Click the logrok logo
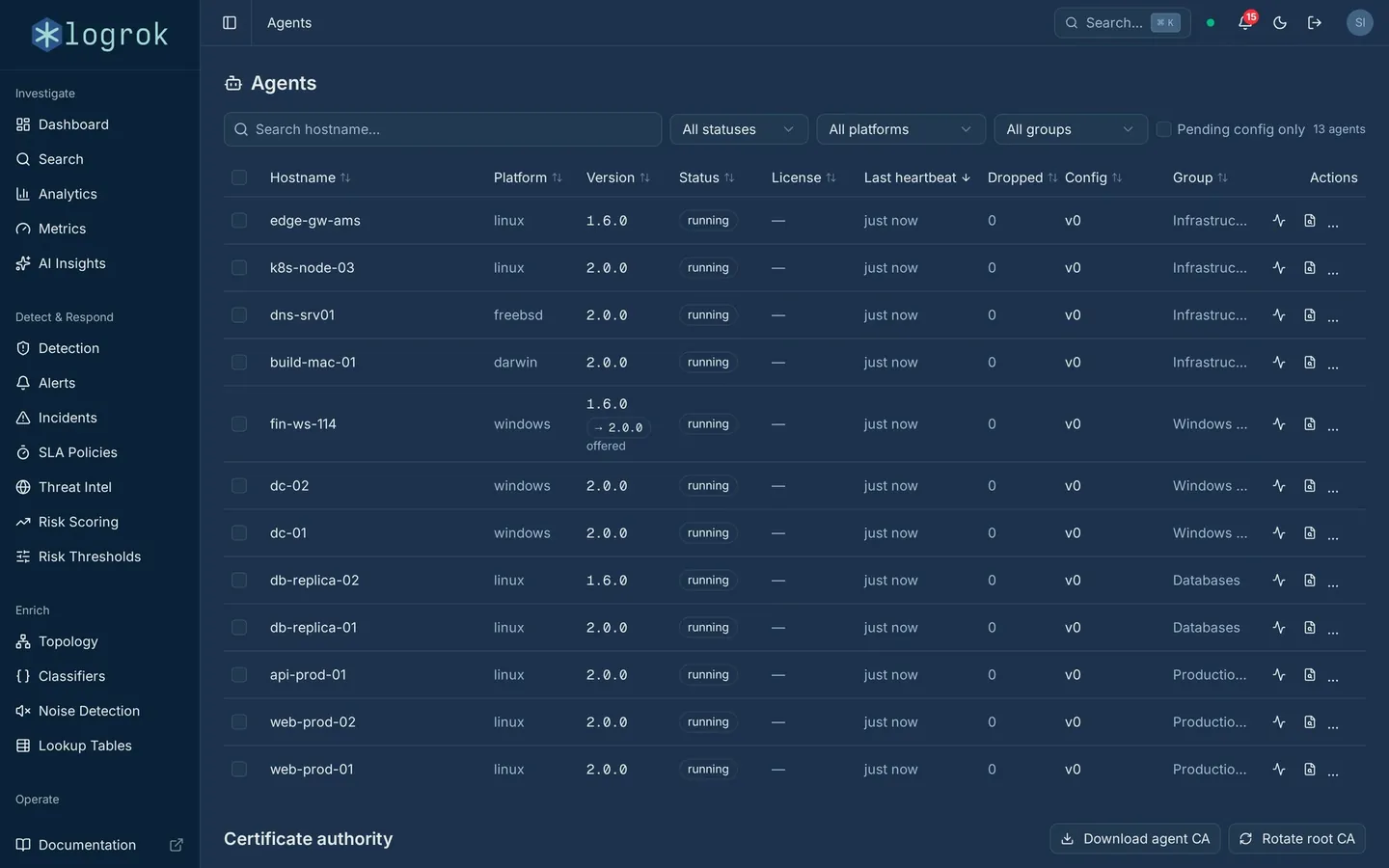1389x868 pixels. click(100, 35)
